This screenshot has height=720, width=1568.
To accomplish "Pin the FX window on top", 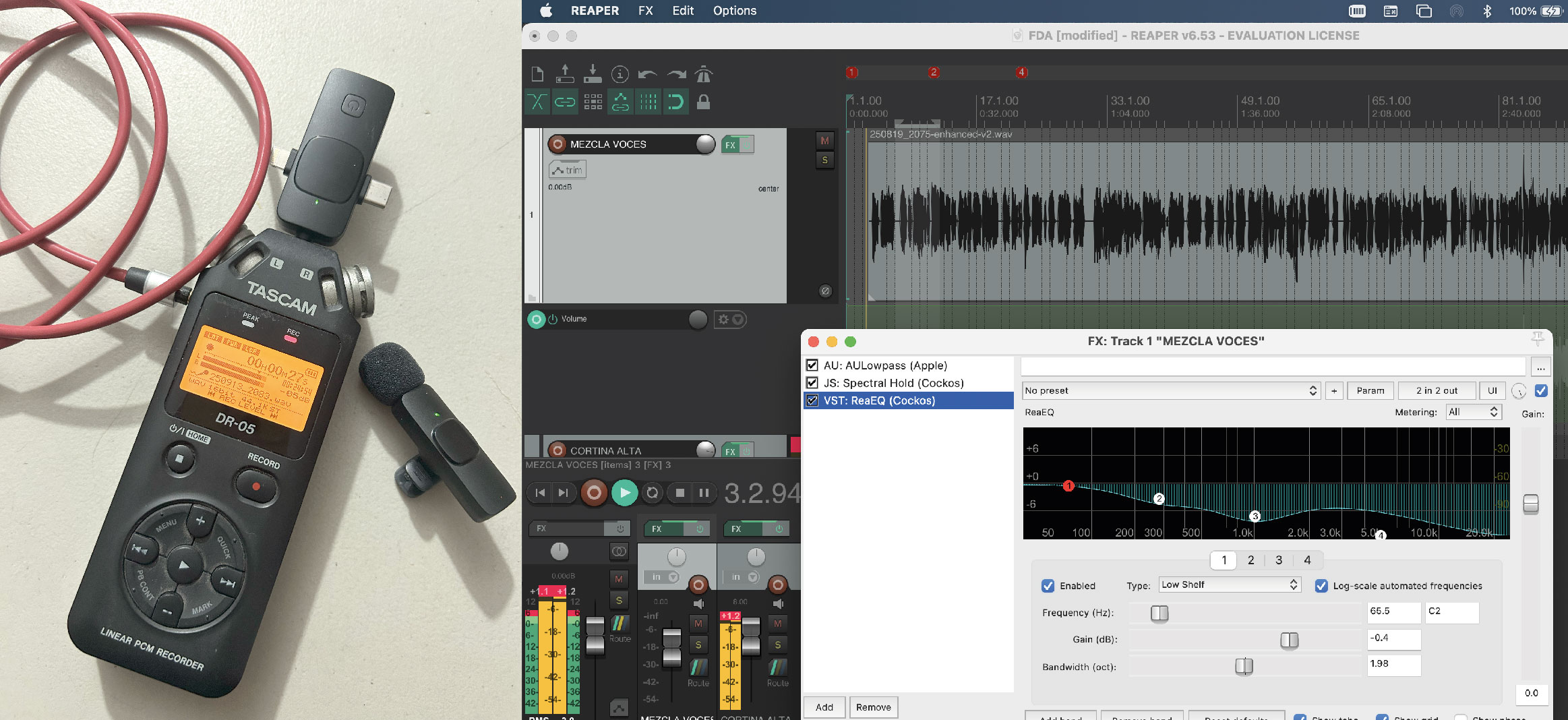I will pyautogui.click(x=1538, y=339).
